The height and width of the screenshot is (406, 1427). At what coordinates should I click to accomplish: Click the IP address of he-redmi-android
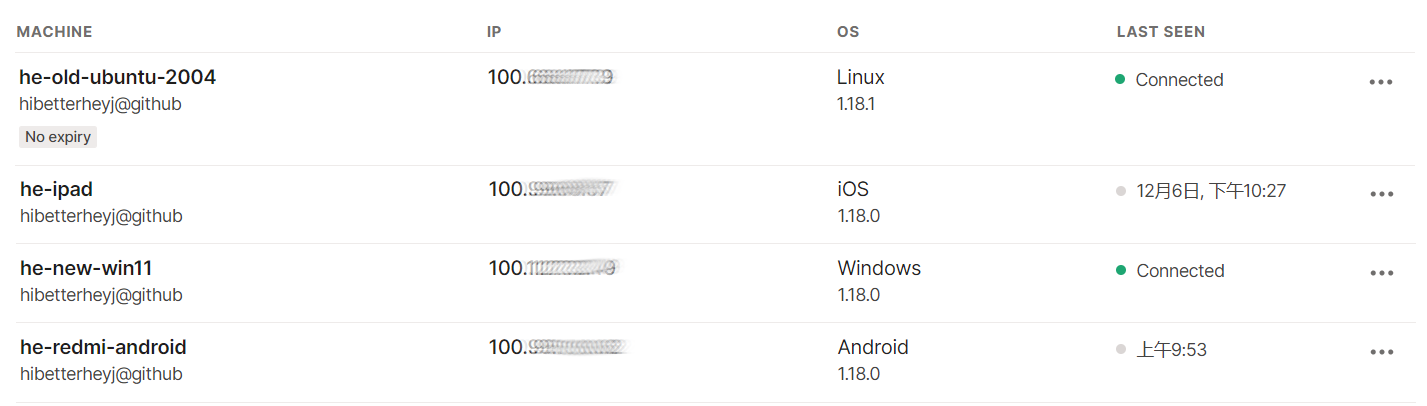tap(556, 347)
